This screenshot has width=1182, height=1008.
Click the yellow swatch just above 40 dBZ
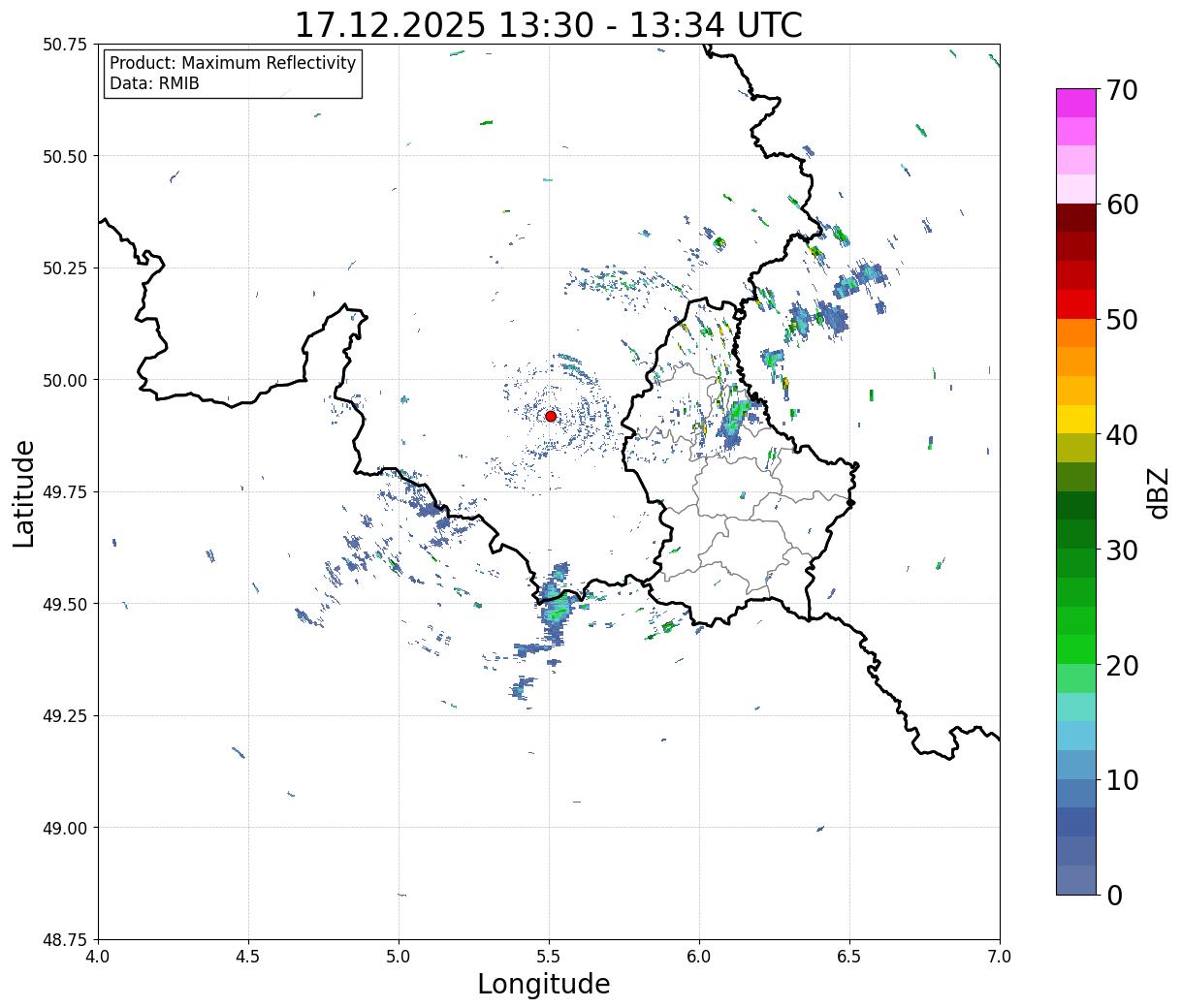[x=1076, y=420]
